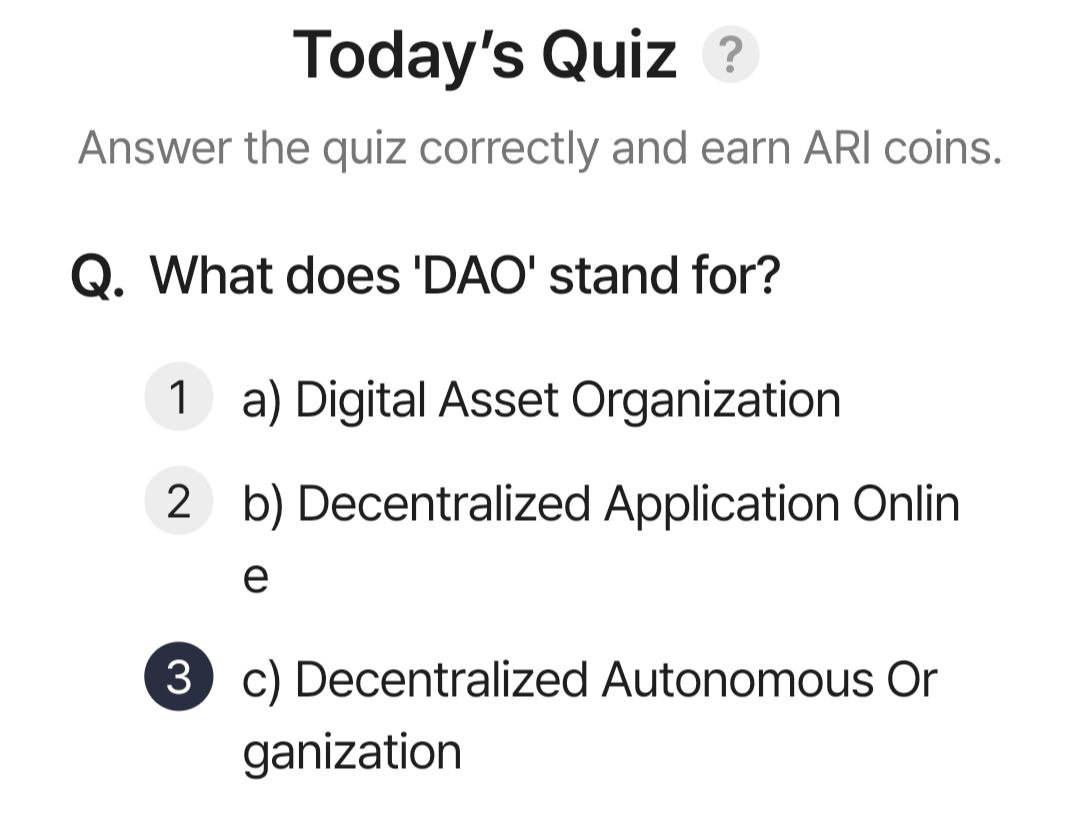
Task: Click the word 'Organization' in option a
Action: [706, 401]
